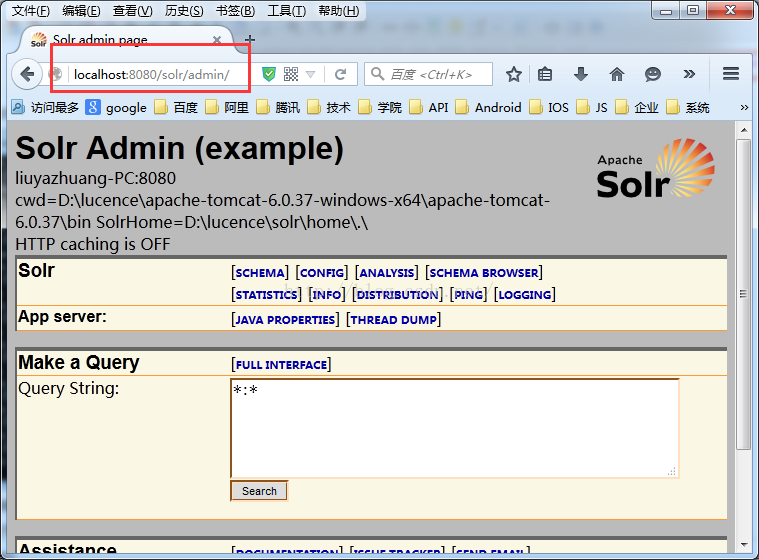Show bookmarks list icon
This screenshot has height=560, width=759.
tap(545, 75)
